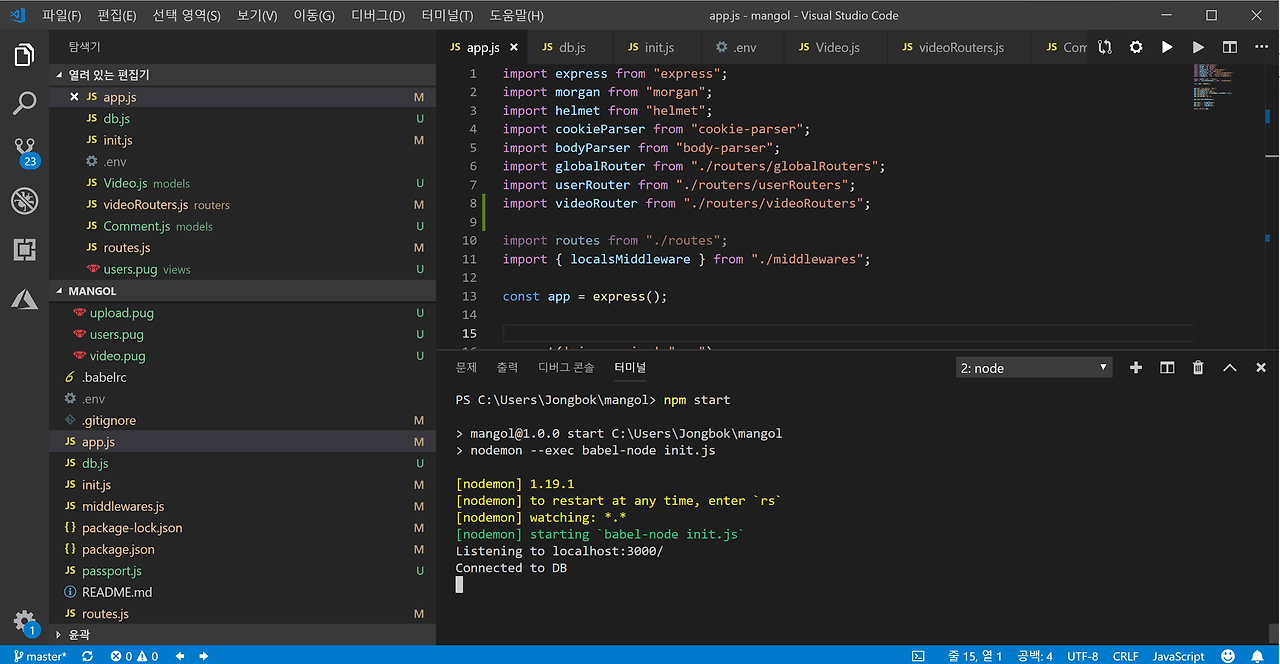1280x664 pixels.
Task: Change the CRLF line ending setting
Action: [1125, 656]
